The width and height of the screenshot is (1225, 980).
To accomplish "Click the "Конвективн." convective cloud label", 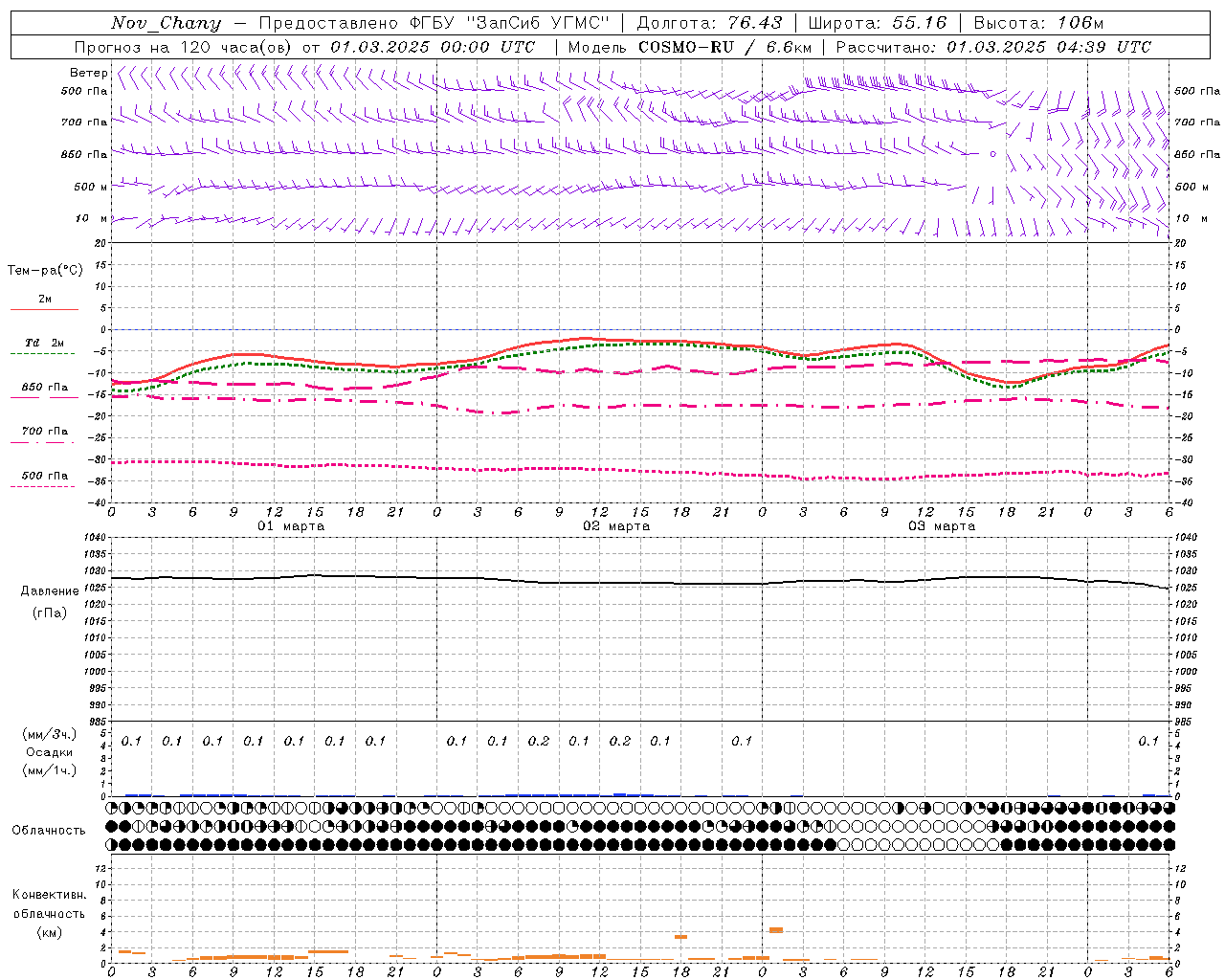I will [49, 895].
